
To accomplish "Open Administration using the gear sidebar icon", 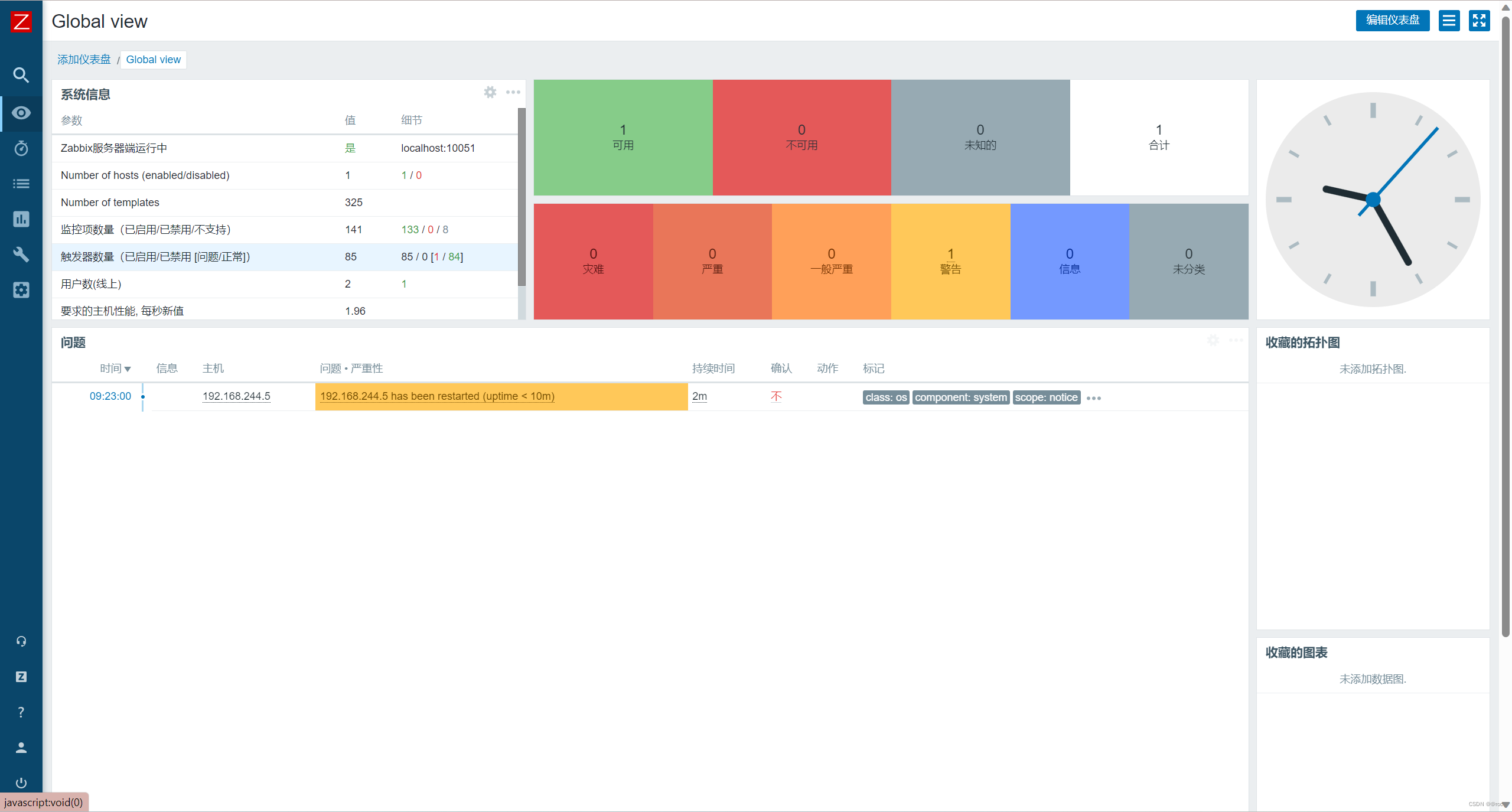I will tap(21, 290).
